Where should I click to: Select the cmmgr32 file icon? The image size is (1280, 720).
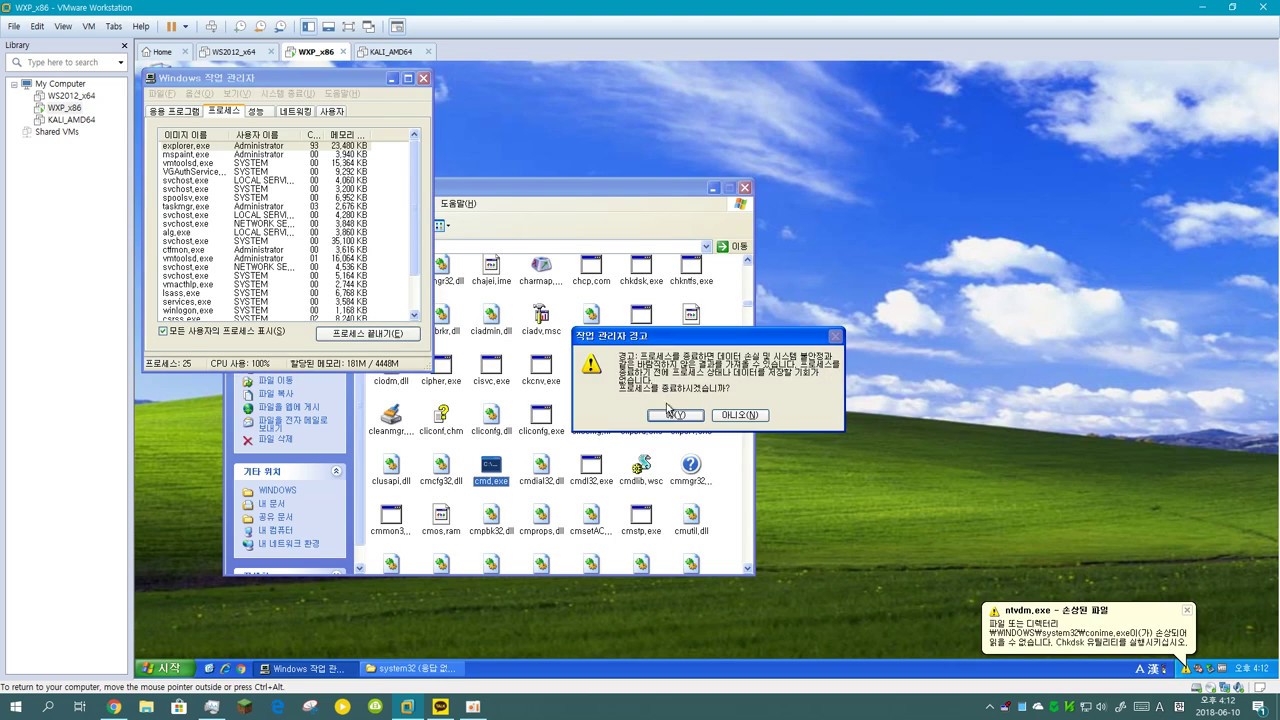click(x=691, y=471)
